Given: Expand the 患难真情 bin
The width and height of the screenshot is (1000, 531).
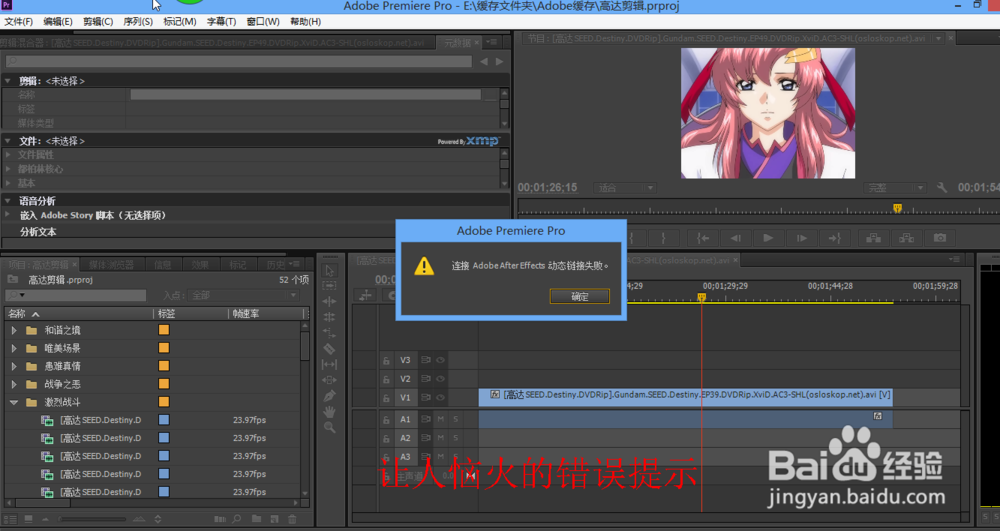Looking at the screenshot, I should [14, 366].
